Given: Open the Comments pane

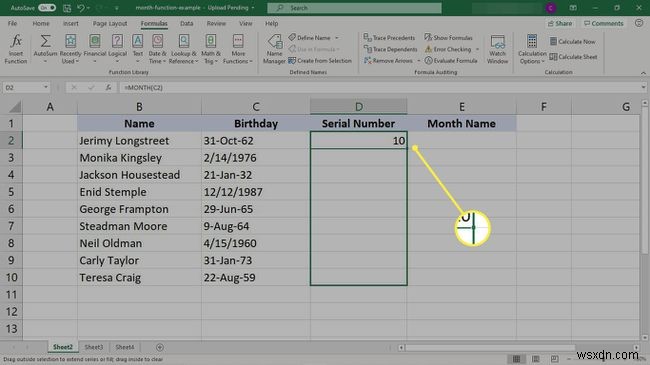Looking at the screenshot, I should click(x=604, y=24).
